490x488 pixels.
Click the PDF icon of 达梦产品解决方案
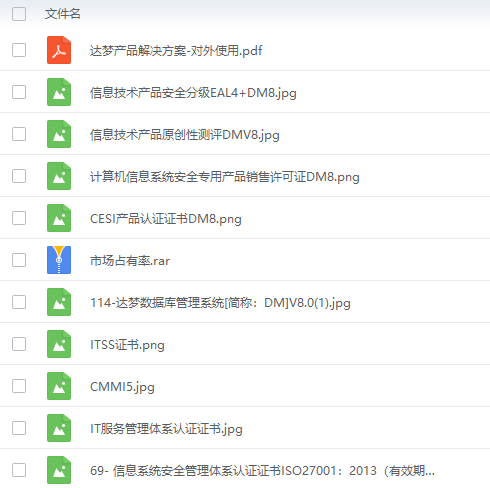pyautogui.click(x=59, y=50)
